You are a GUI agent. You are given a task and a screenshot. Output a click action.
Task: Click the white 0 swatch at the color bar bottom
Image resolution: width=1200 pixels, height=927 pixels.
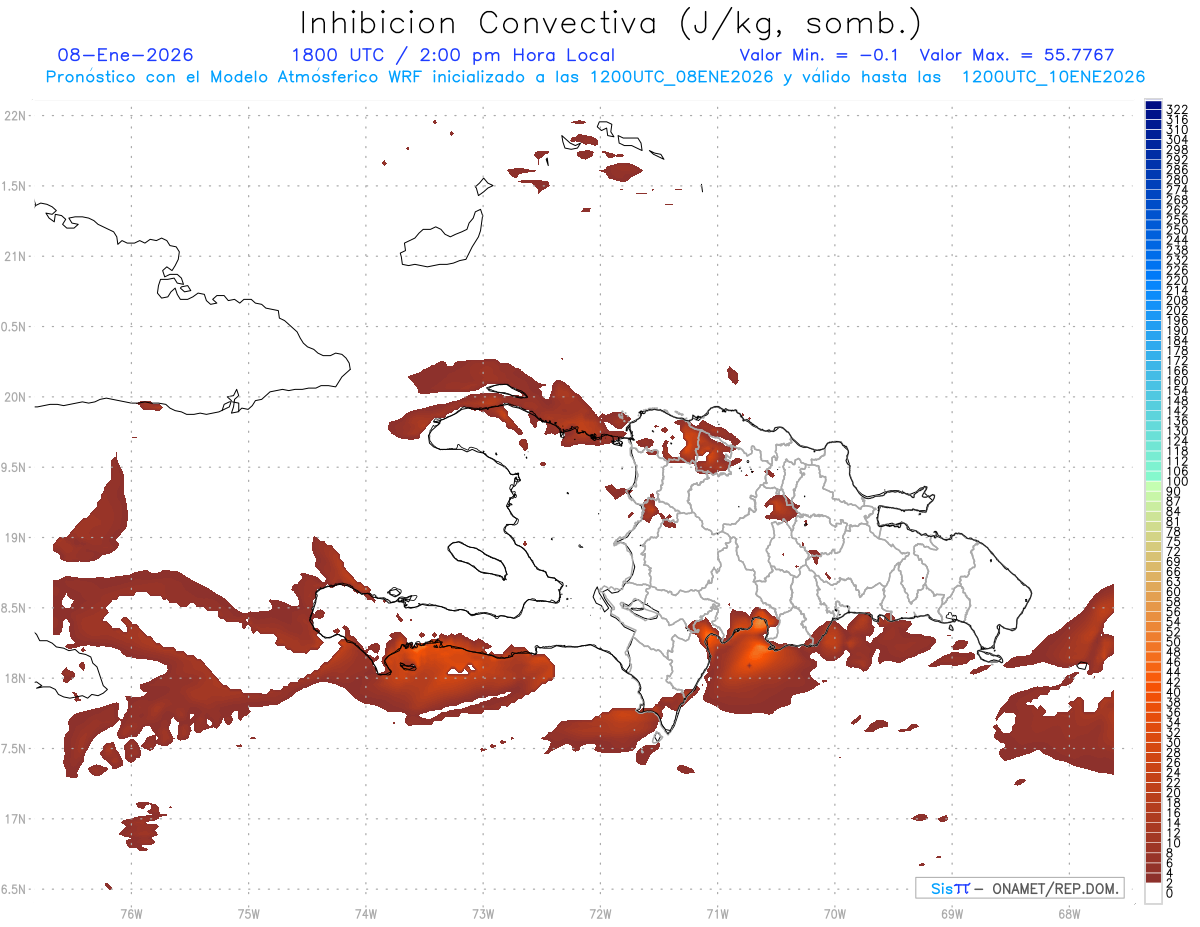(x=1153, y=894)
